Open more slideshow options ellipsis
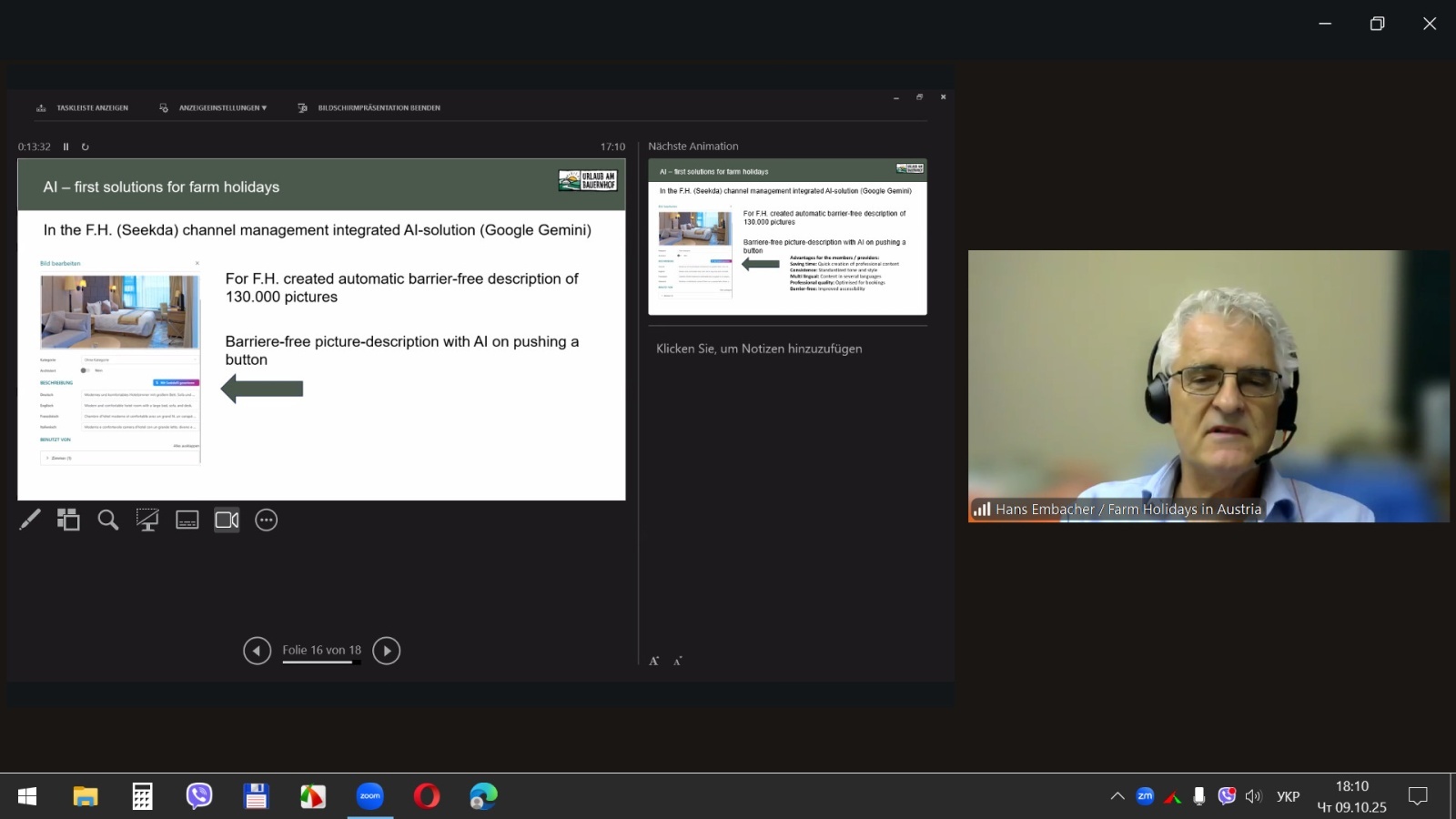The width and height of the screenshot is (1456, 819). click(266, 520)
